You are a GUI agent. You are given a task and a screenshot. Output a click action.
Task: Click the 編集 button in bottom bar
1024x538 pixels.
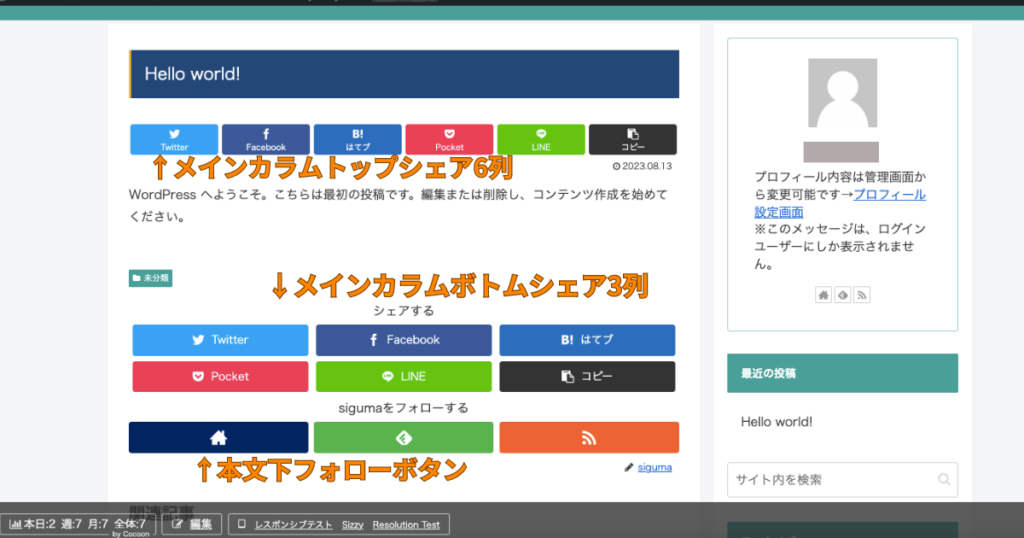192,524
